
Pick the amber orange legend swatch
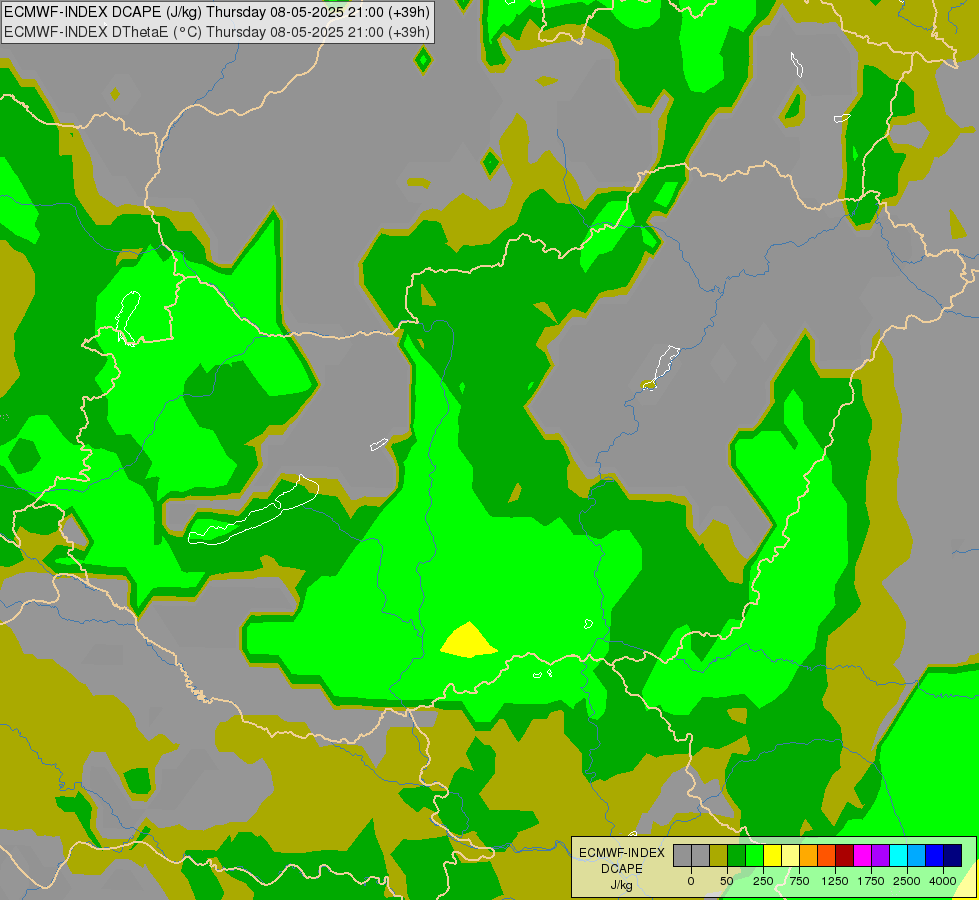809,855
